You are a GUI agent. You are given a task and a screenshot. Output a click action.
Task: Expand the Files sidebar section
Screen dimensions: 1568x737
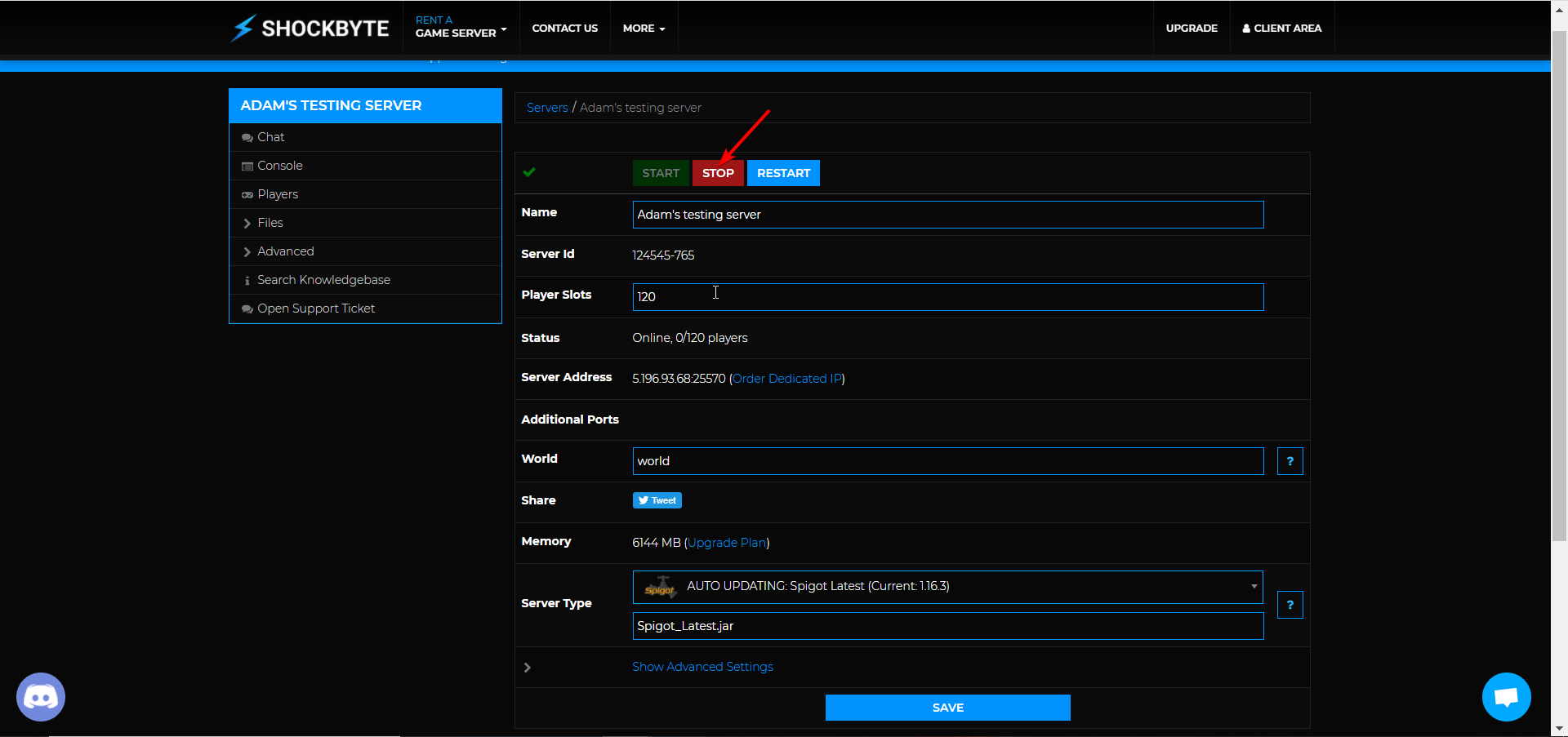[x=365, y=223]
